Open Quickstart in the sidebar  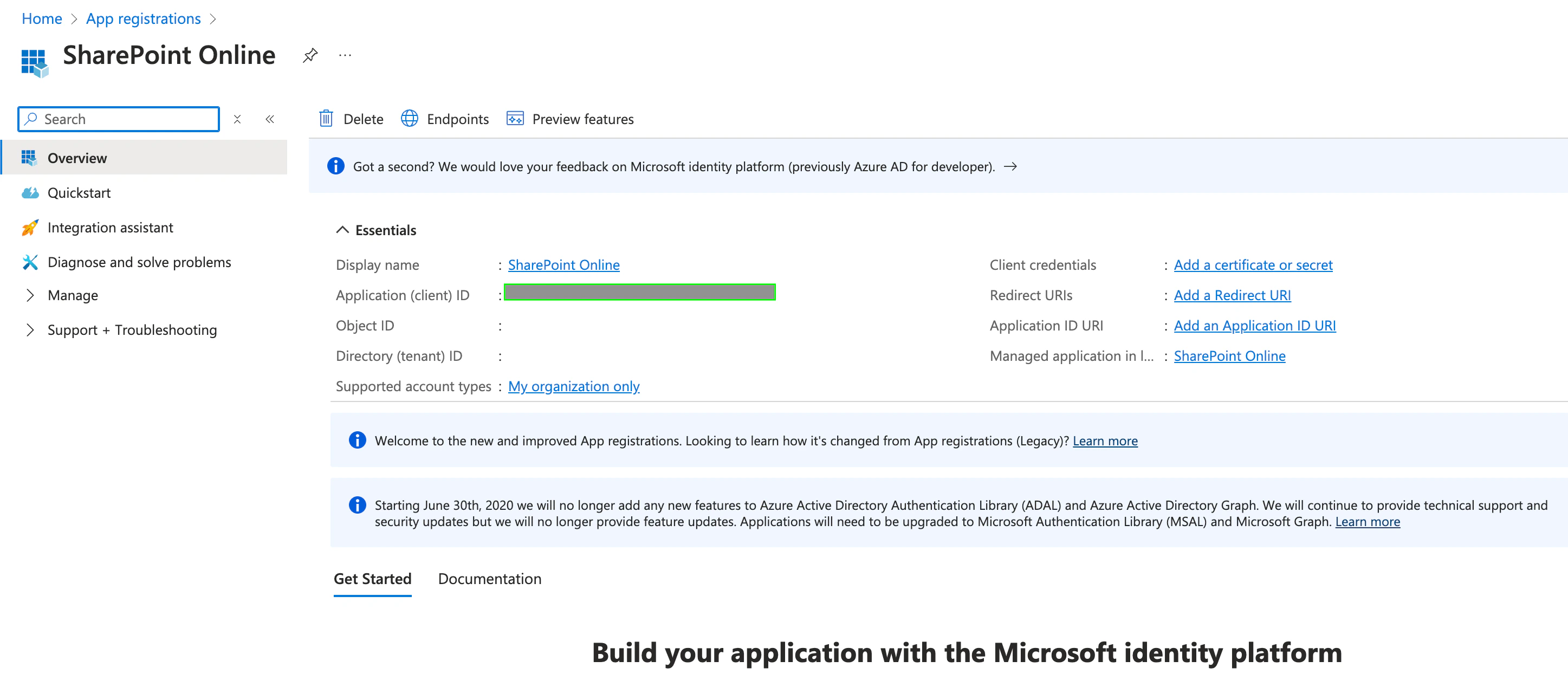coord(79,193)
